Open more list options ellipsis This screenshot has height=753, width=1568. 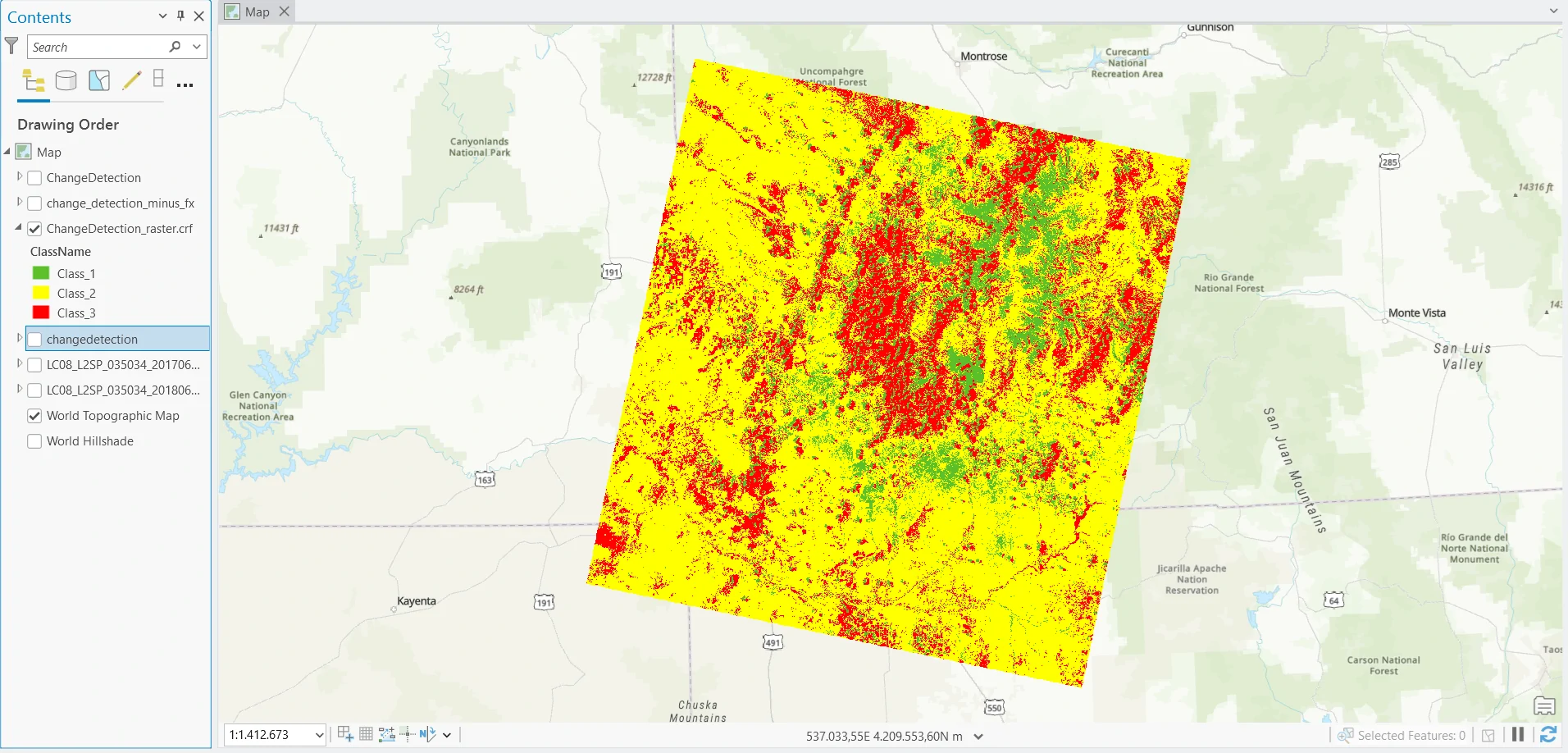click(x=185, y=84)
